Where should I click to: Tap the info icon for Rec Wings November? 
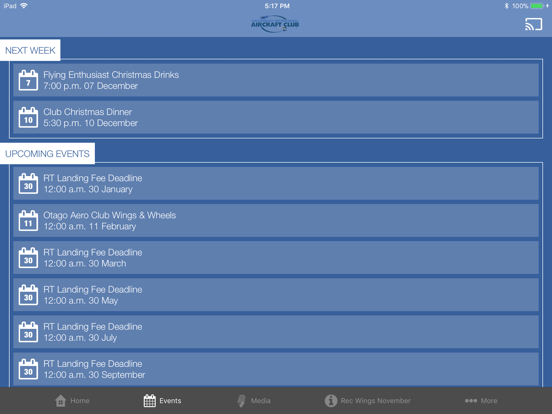[331, 401]
